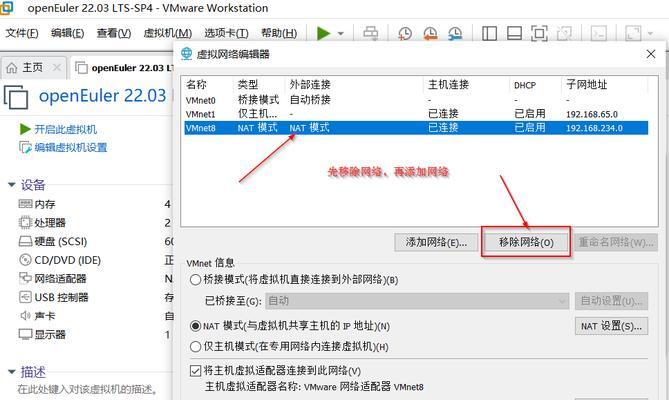Click the 开启此虚拟机 link
The height and width of the screenshot is (400, 669).
(x=66, y=129)
